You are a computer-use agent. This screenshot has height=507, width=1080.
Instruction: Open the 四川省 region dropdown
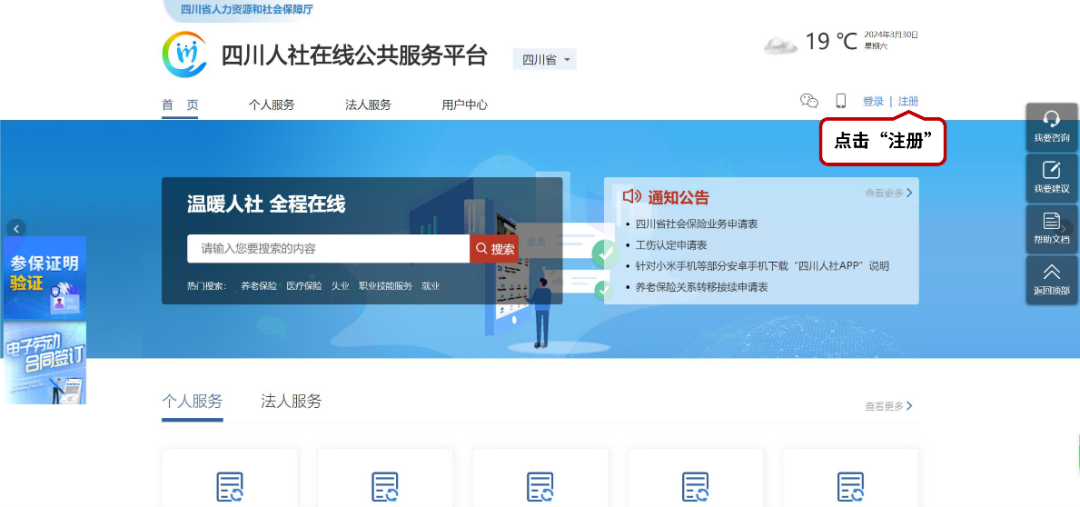coord(545,59)
